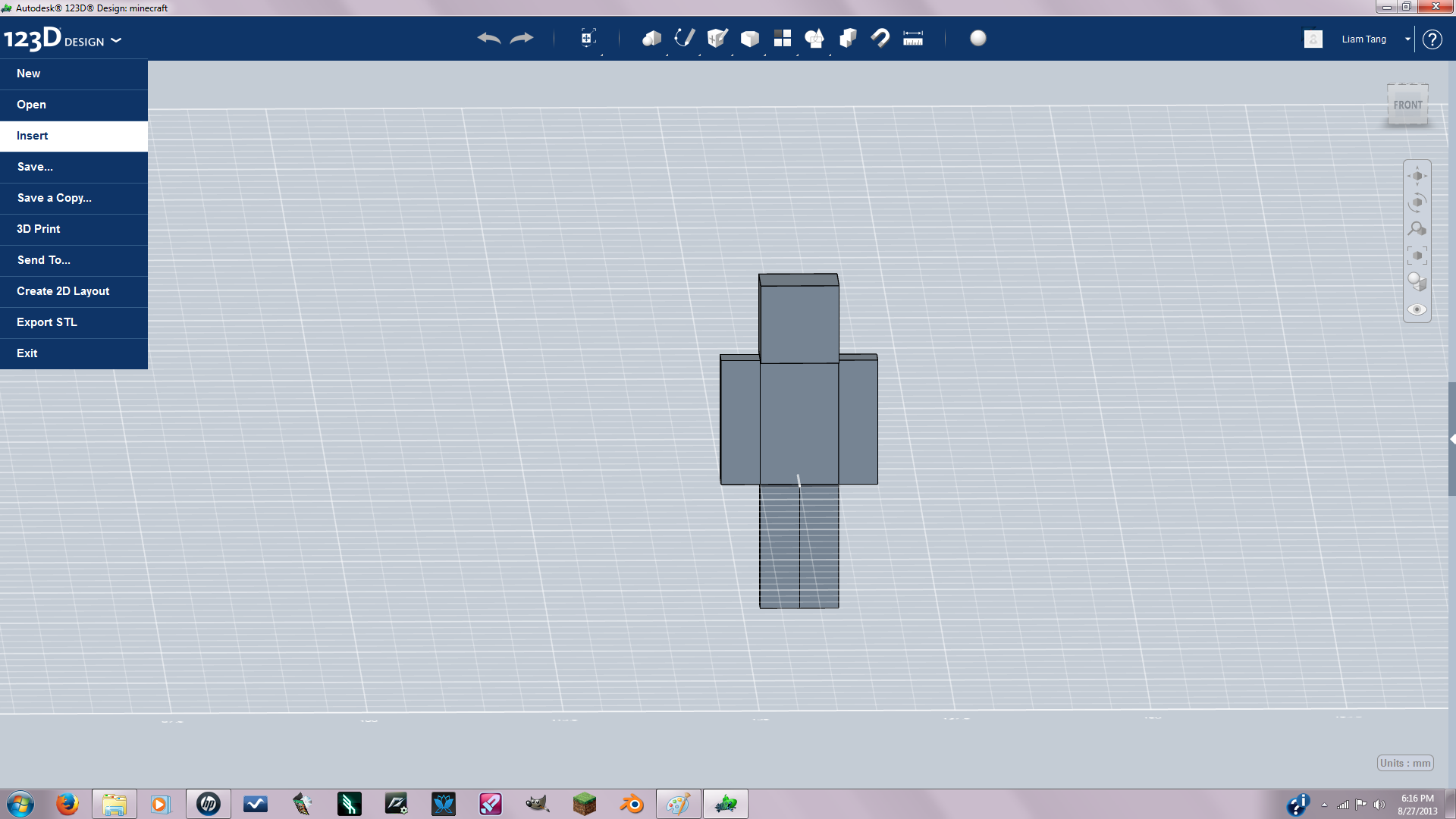Select Create 2D Layout menu entry

[74, 291]
